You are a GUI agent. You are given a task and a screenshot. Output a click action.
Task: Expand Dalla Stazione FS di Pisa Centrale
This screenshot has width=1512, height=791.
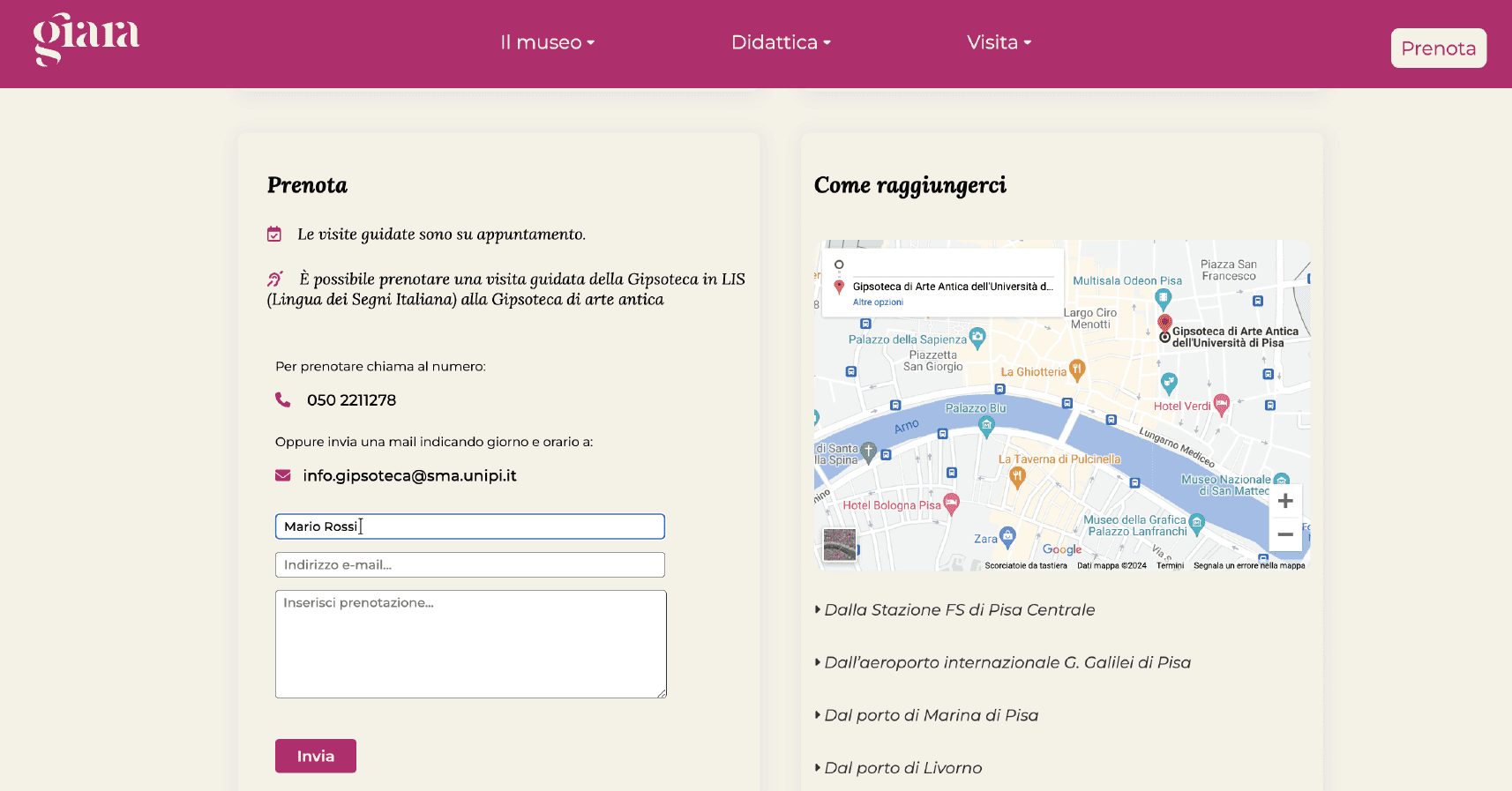959,610
